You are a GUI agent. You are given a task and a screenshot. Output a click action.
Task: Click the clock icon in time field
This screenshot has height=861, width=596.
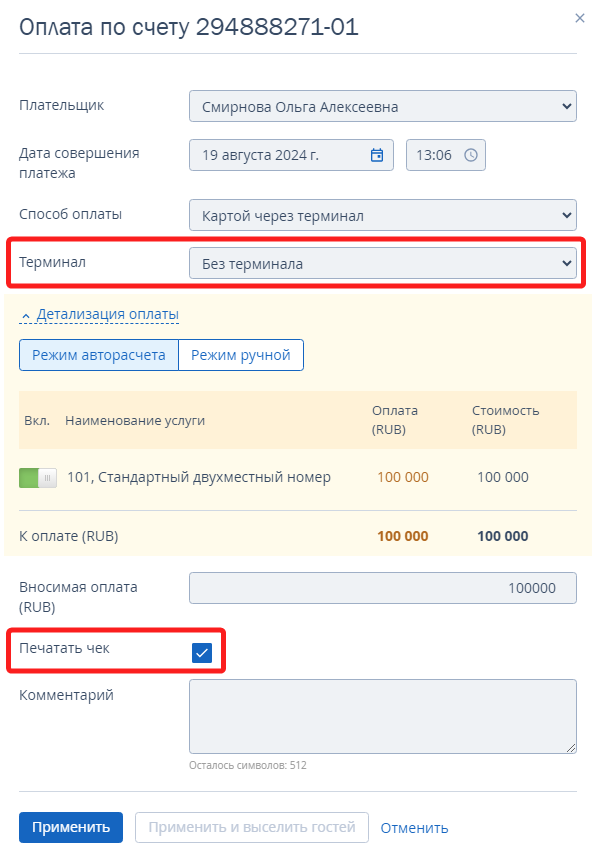(471, 155)
